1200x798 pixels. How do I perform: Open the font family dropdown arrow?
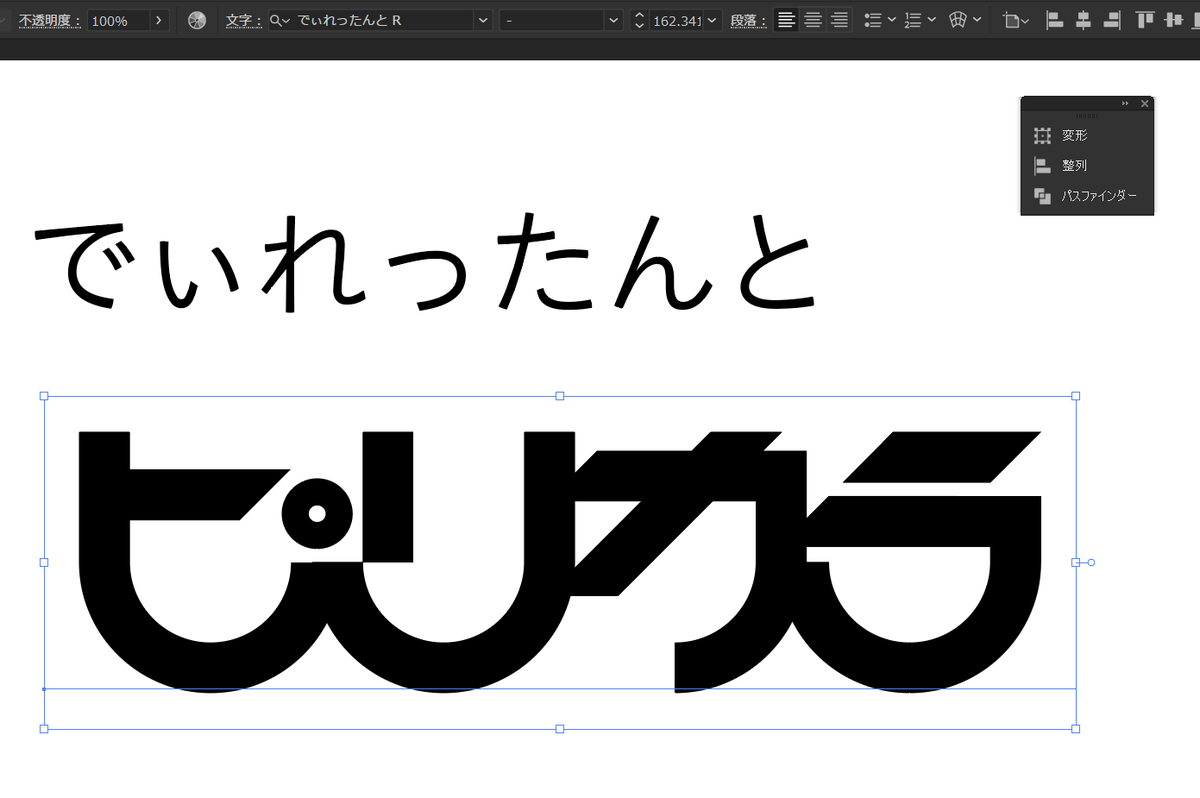[x=484, y=20]
